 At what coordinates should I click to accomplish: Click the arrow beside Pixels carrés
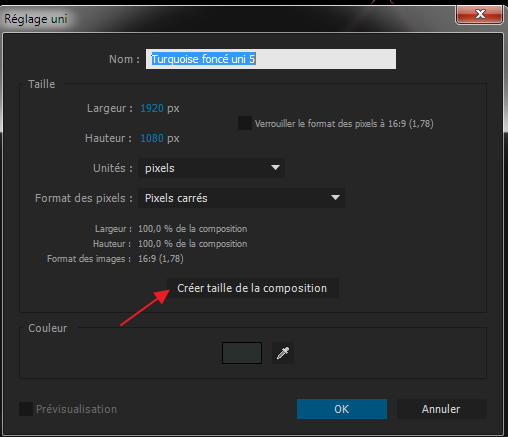click(x=335, y=198)
